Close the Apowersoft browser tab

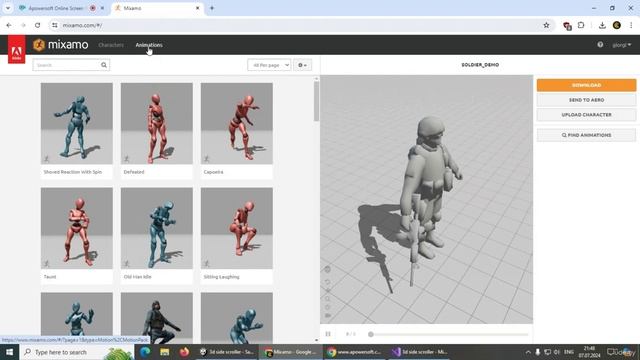tap(102, 8)
